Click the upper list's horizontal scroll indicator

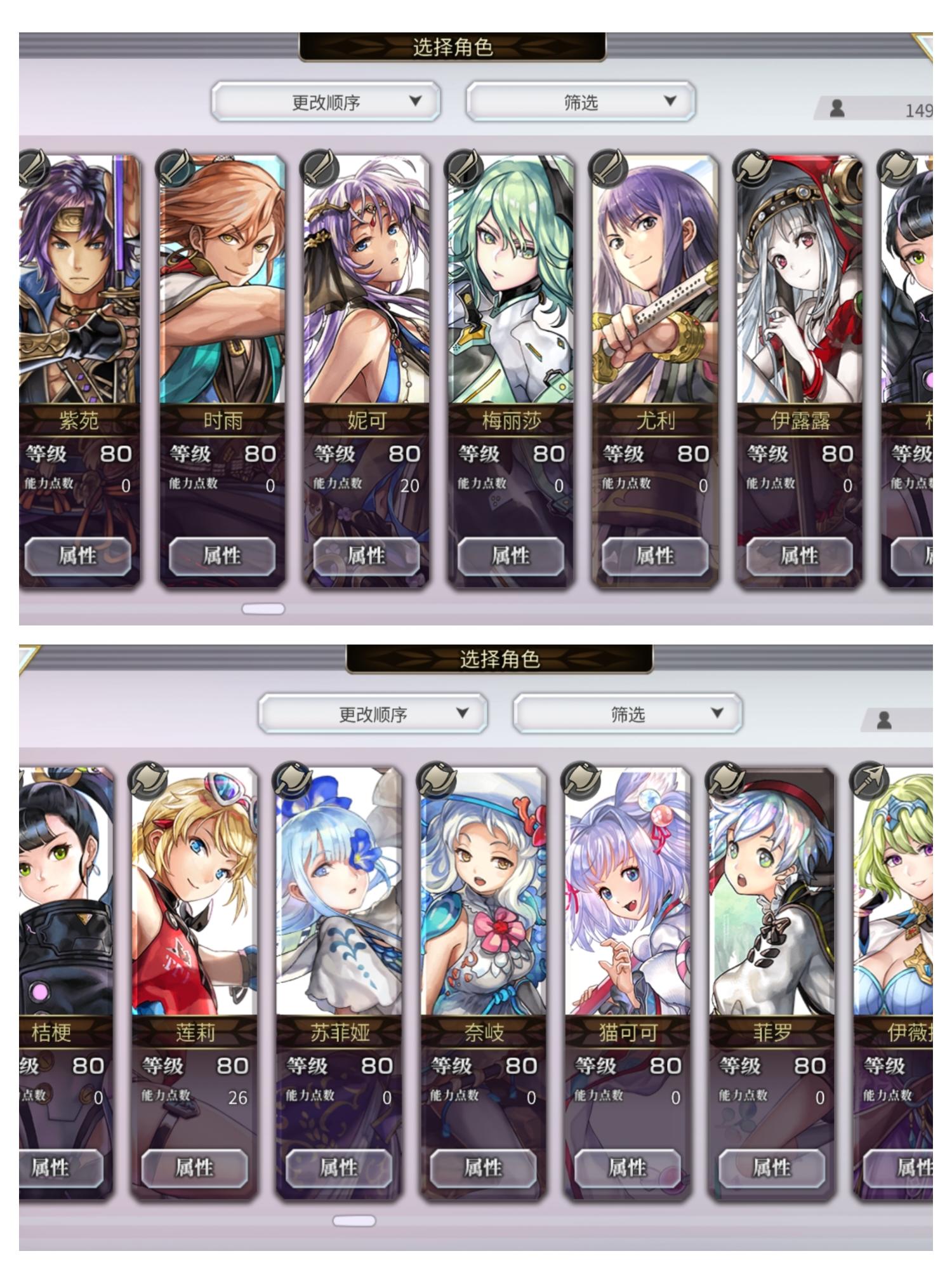coord(263,609)
